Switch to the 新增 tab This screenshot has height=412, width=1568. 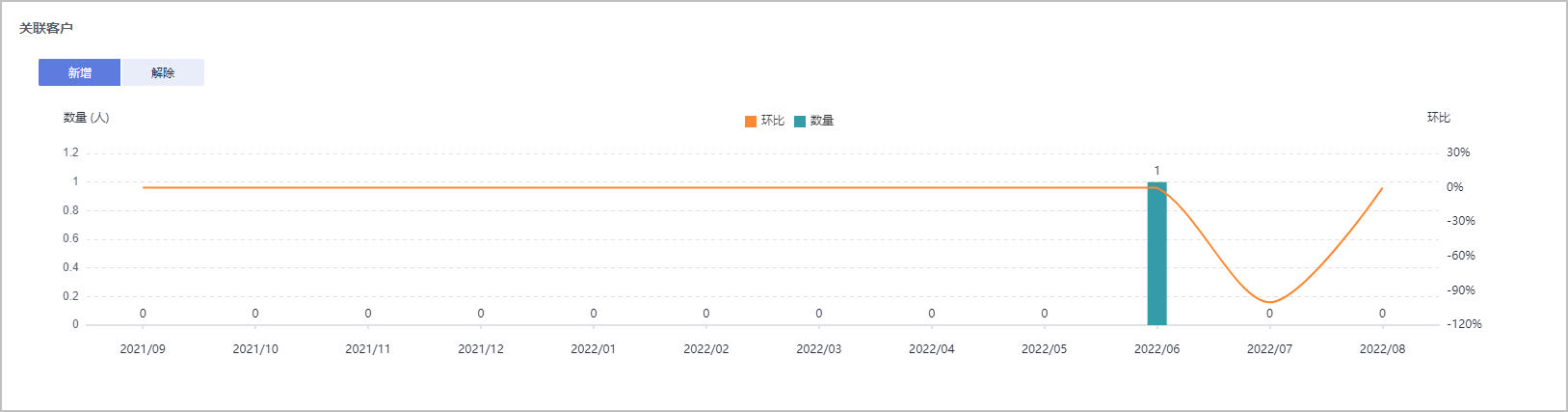tap(79, 72)
